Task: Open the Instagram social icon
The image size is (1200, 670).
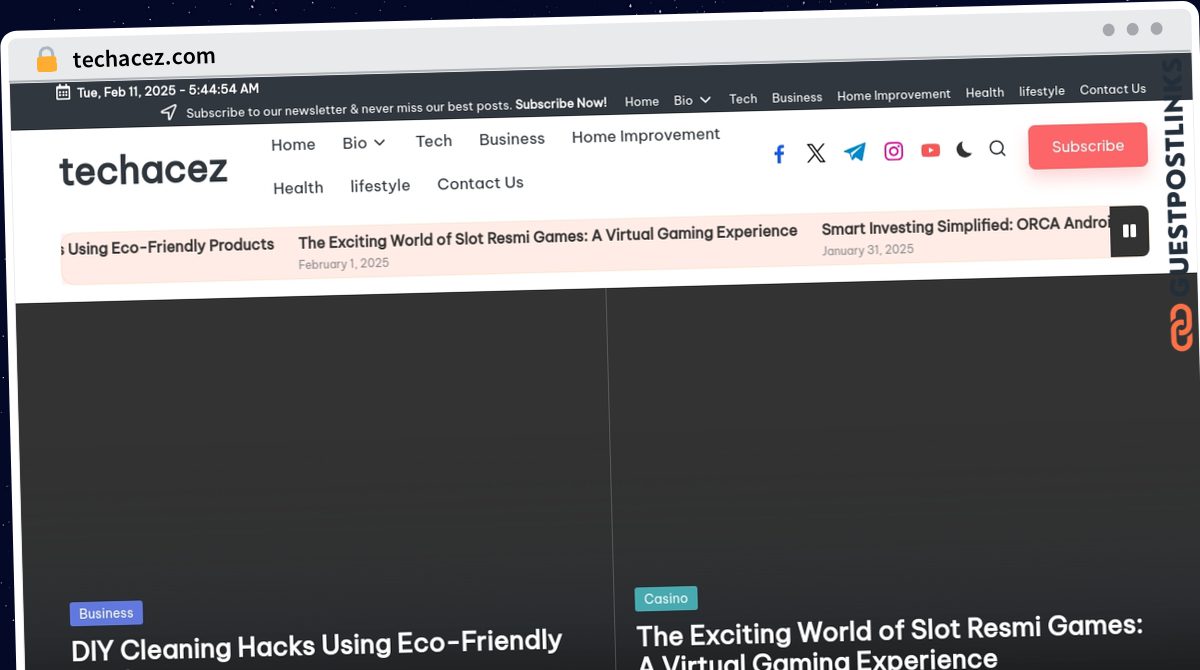Action: (894, 151)
